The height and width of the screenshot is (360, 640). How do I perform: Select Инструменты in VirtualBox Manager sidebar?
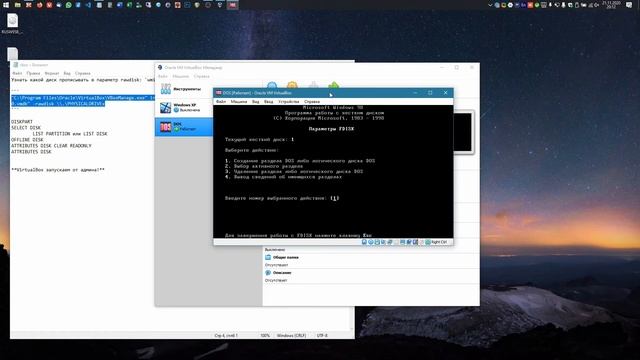(x=184, y=89)
